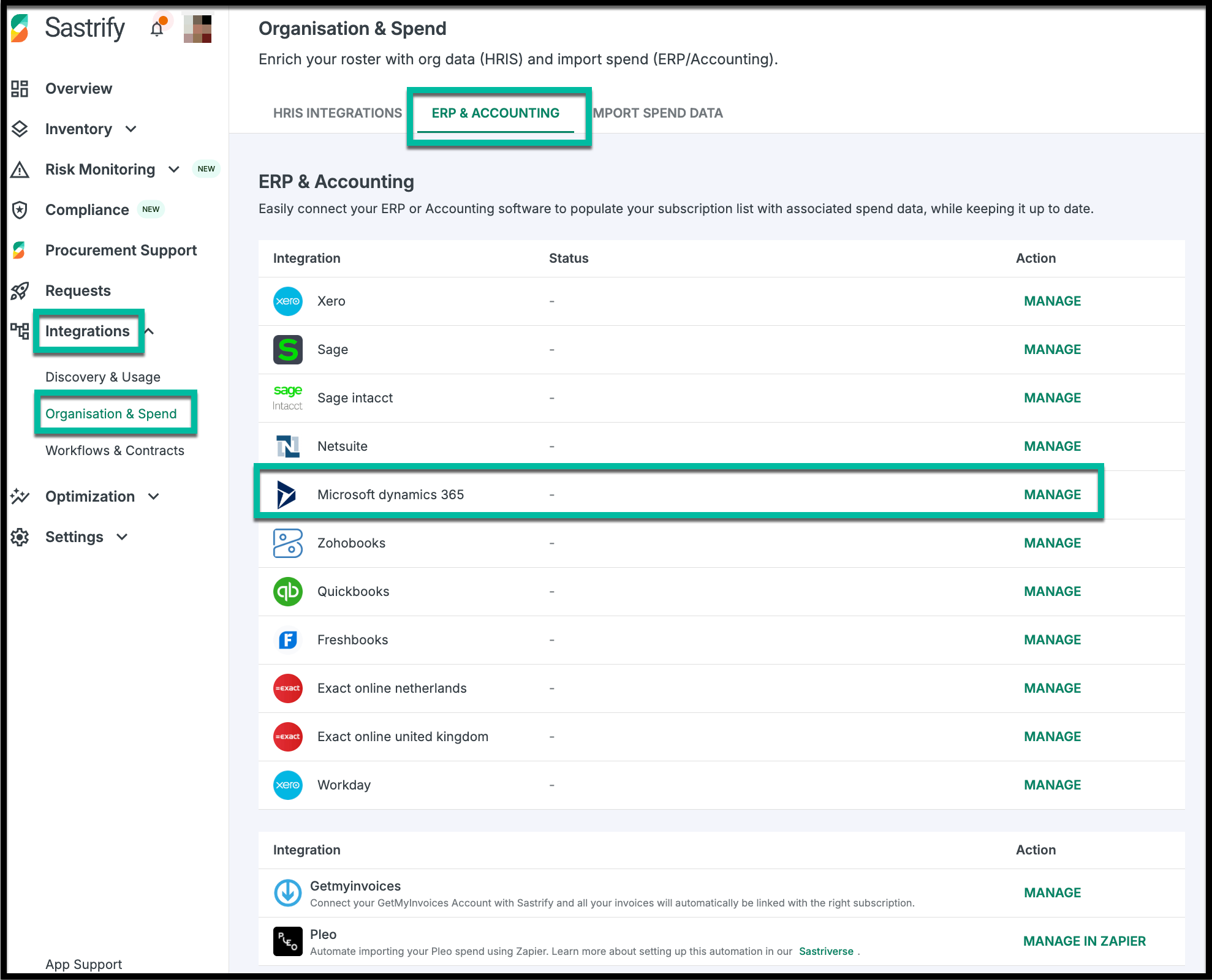The width and height of the screenshot is (1212, 980).
Task: Click the Pleo logo icon
Action: (x=288, y=941)
